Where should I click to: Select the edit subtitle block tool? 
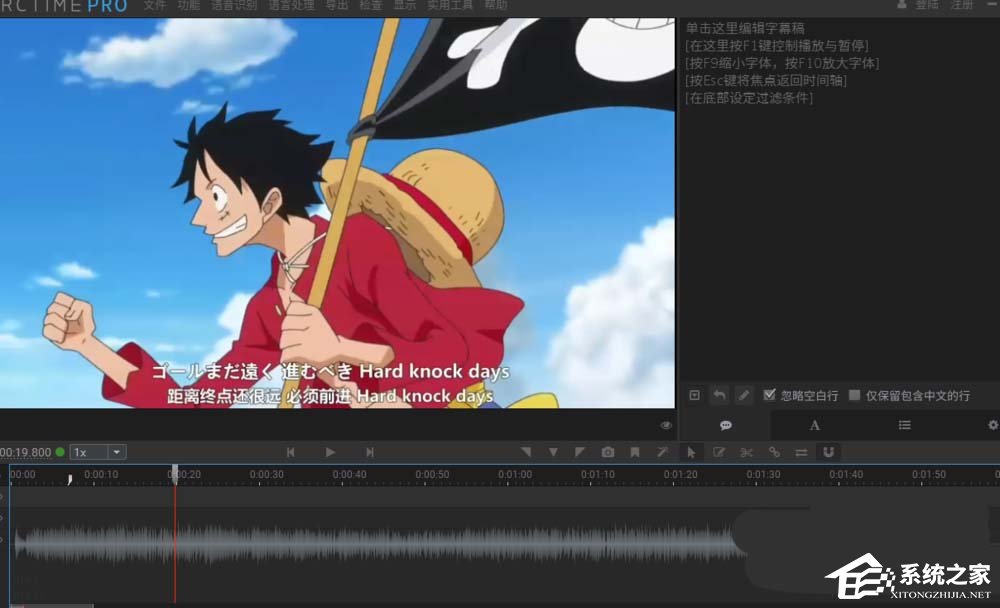pyautogui.click(x=719, y=452)
